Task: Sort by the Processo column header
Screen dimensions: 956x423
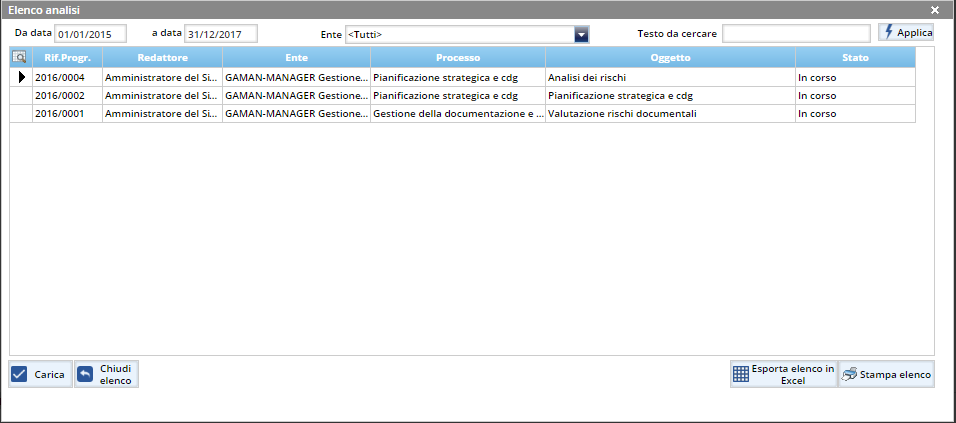Action: pyautogui.click(x=457, y=58)
